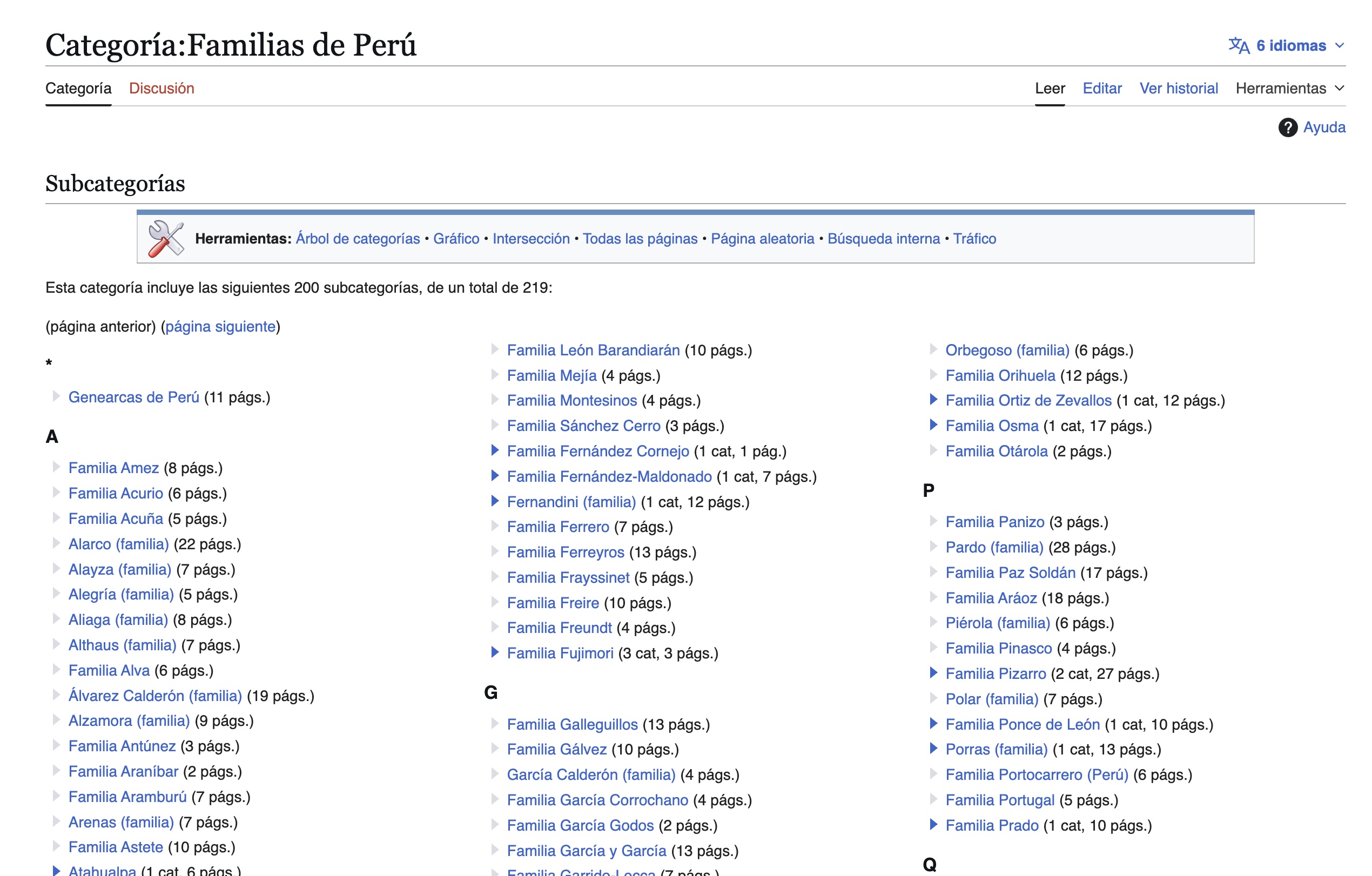Click the wrench and screwdriver tools icon
This screenshot has width=1372, height=876.
coord(166,239)
